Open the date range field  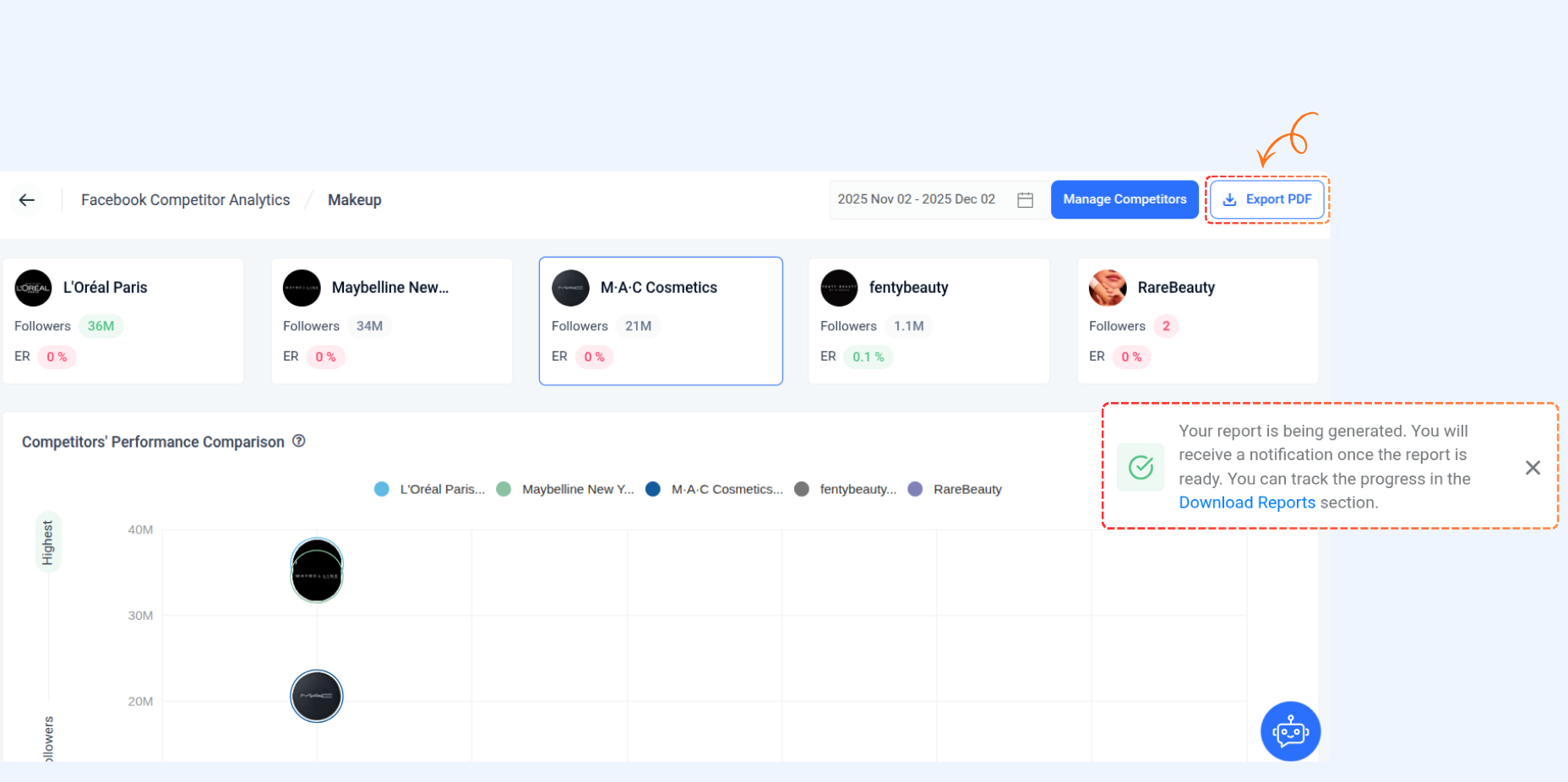coord(939,200)
